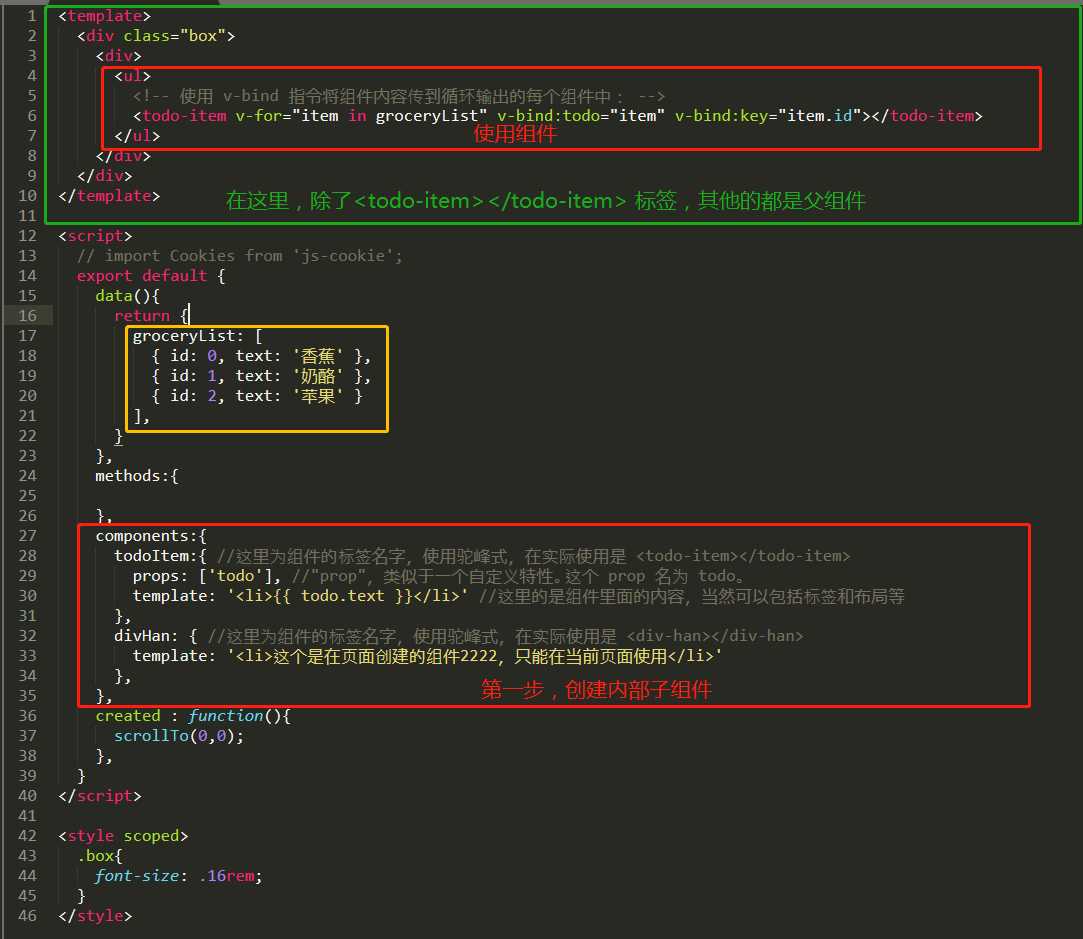Place cursor on the opening <ul> tag

tap(133, 76)
